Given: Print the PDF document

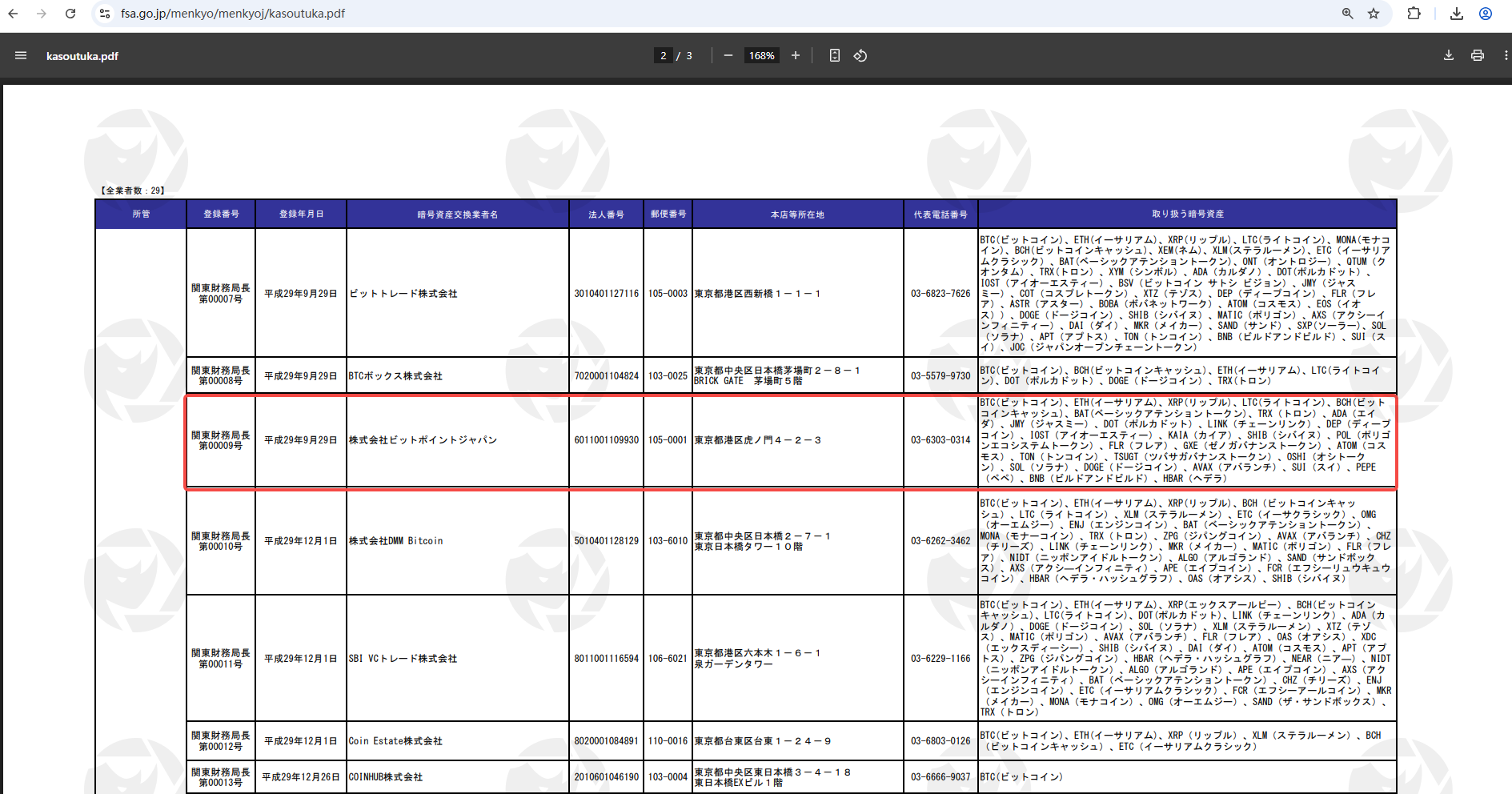Looking at the screenshot, I should [x=1477, y=55].
